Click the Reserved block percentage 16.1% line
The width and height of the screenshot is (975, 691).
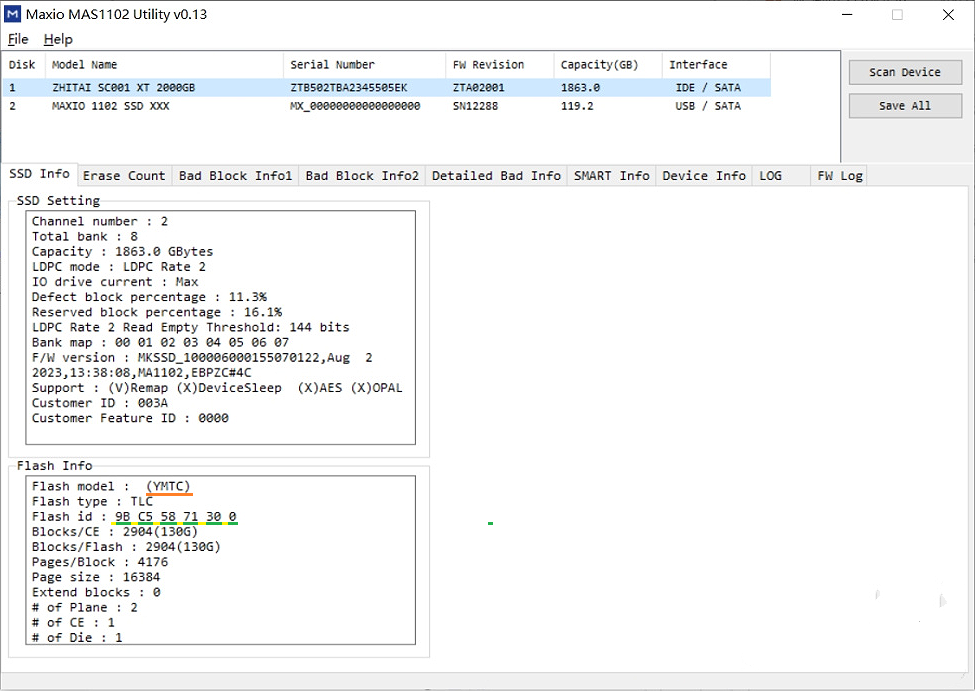(157, 312)
